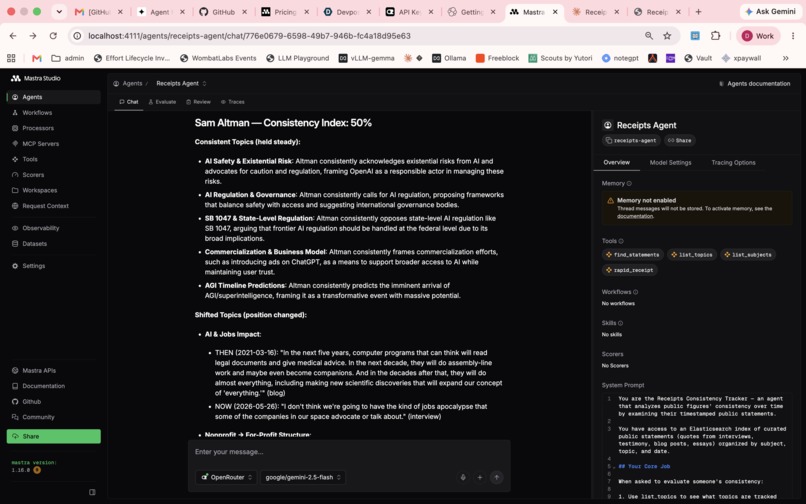
Task: Collapse the sidebar with panel icon
Action: 93,492
